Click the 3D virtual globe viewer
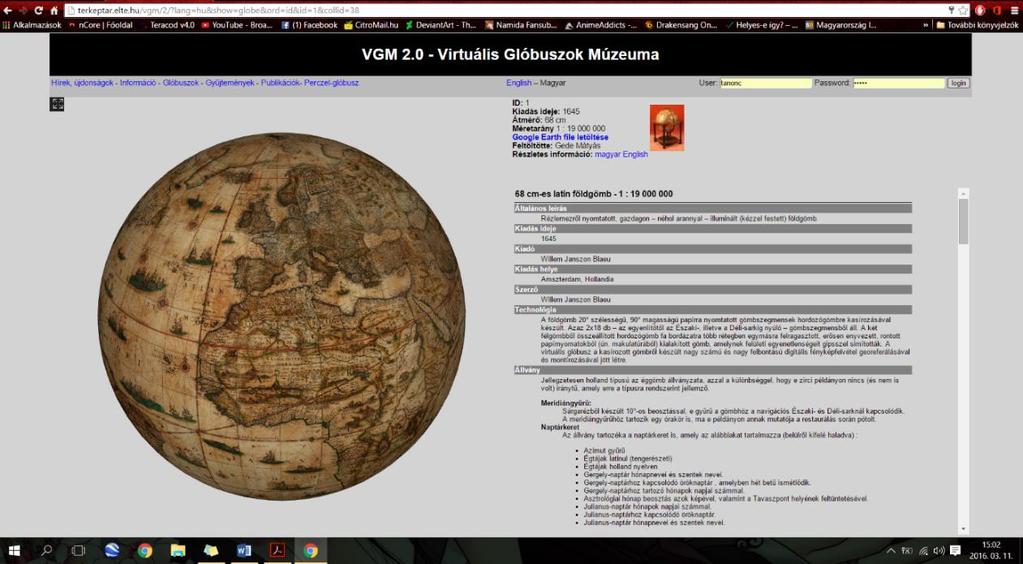The image size is (1023, 564). point(282,316)
